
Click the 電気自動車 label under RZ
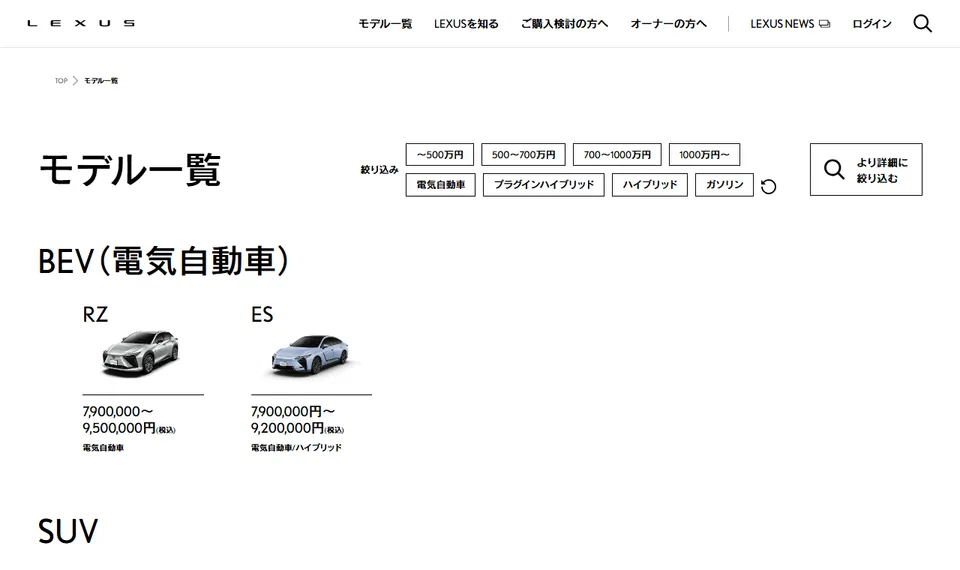coord(103,448)
